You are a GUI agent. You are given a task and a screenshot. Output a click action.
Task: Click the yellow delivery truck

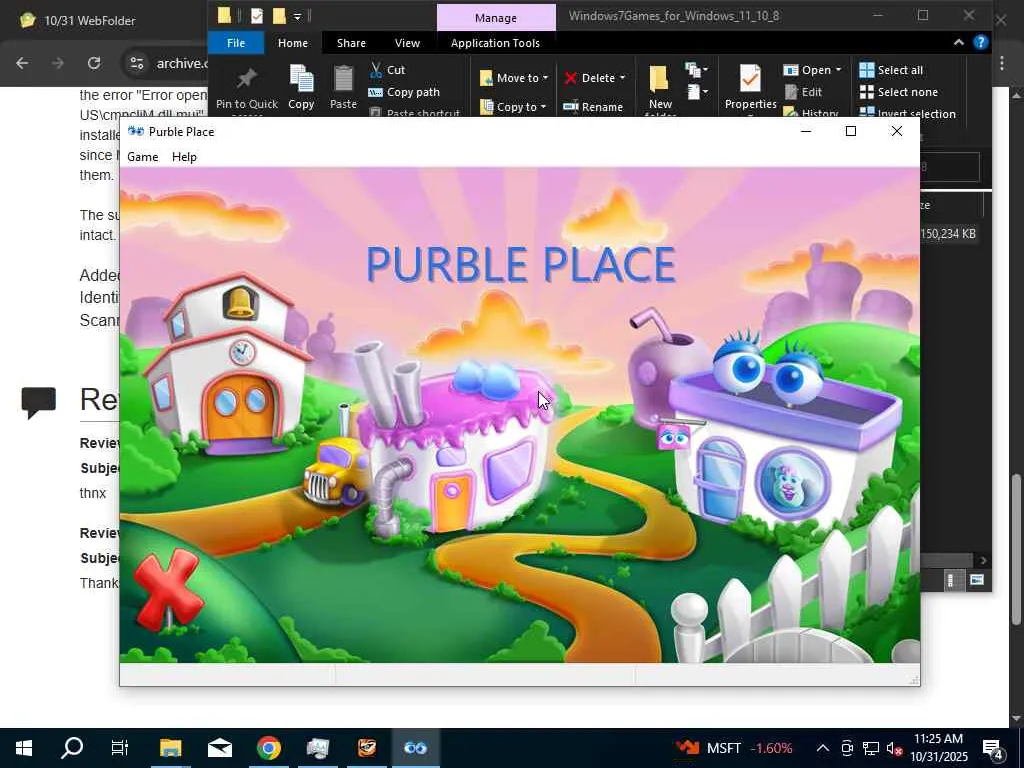point(335,472)
